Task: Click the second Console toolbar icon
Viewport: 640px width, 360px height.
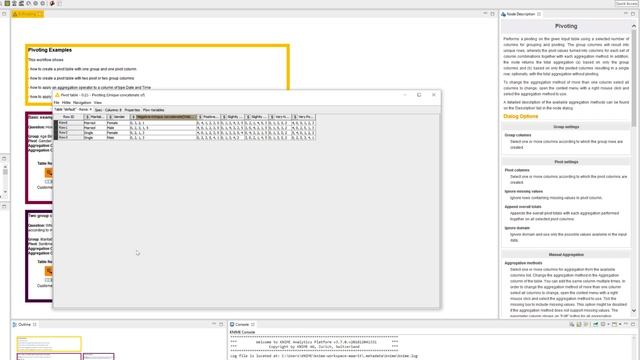Action: [579, 324]
